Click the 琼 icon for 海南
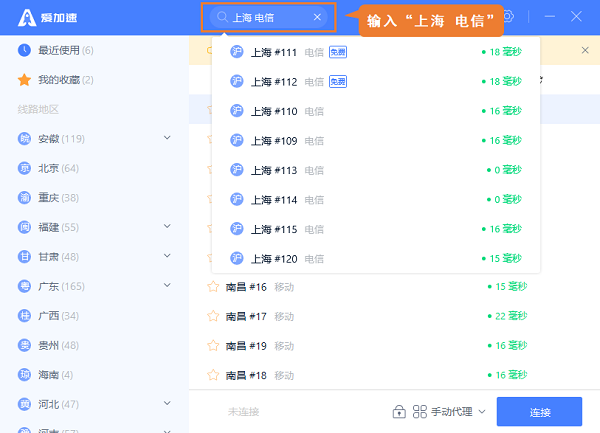600x433 pixels. (24, 375)
